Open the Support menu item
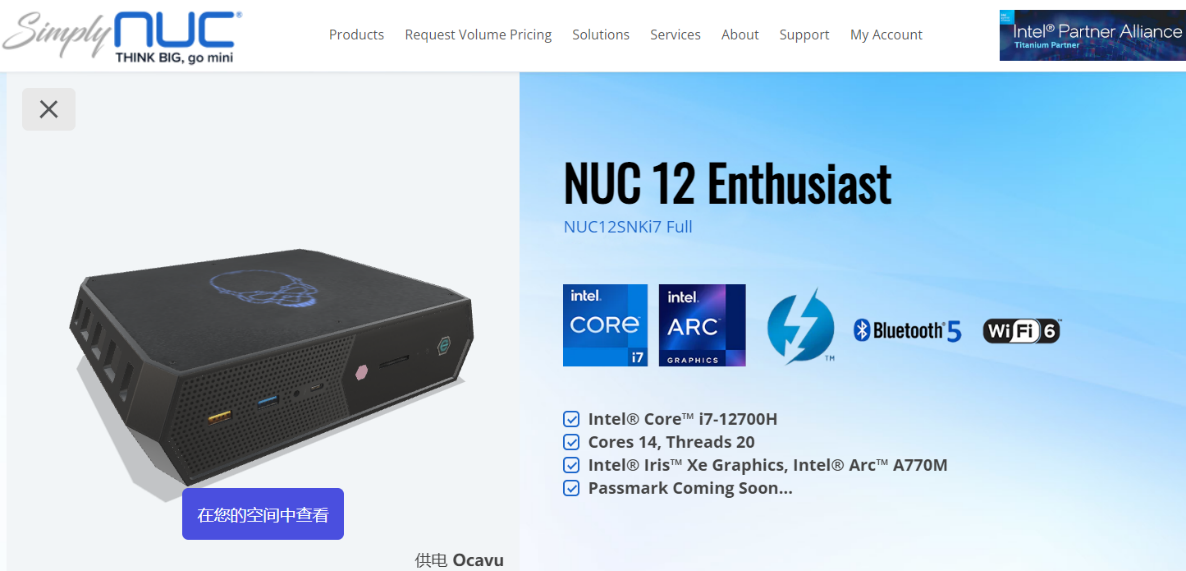This screenshot has height=571, width=1186. 804,35
